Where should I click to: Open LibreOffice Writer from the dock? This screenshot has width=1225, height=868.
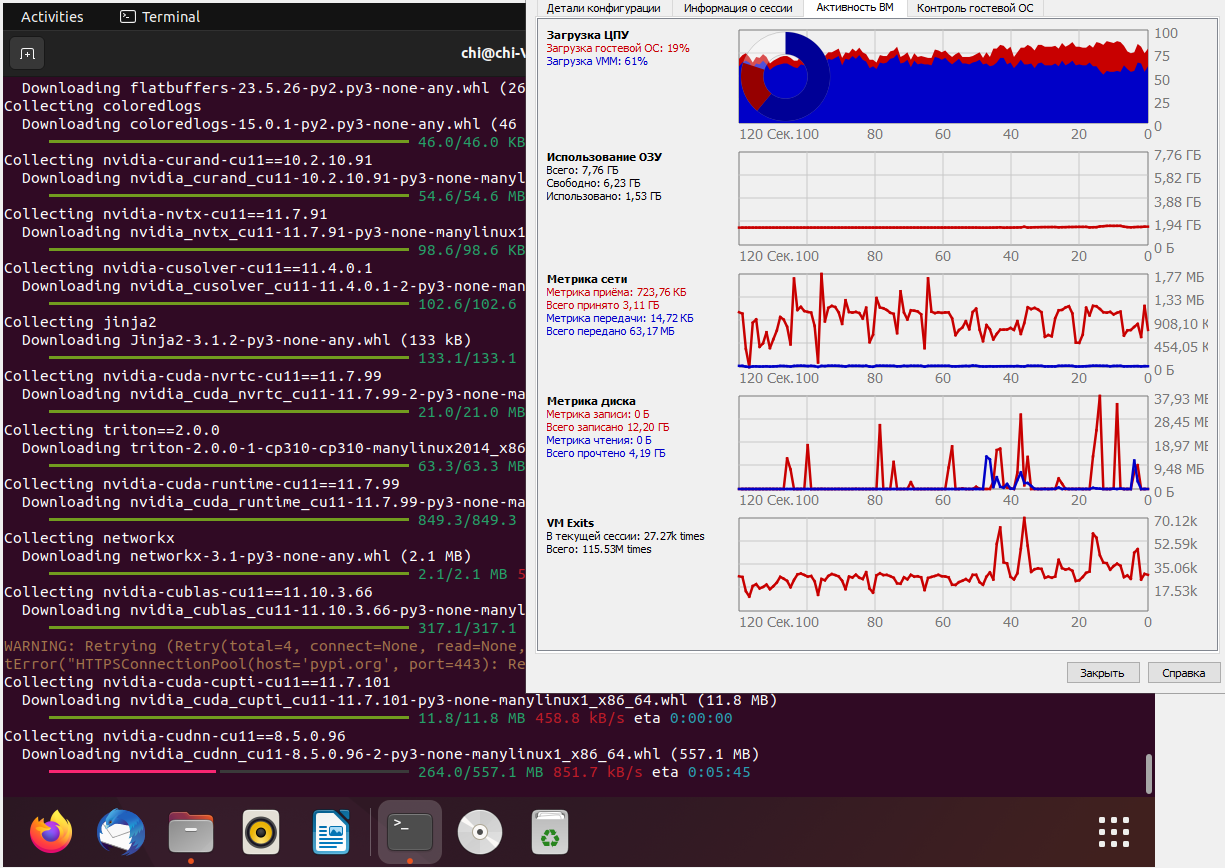click(x=330, y=832)
